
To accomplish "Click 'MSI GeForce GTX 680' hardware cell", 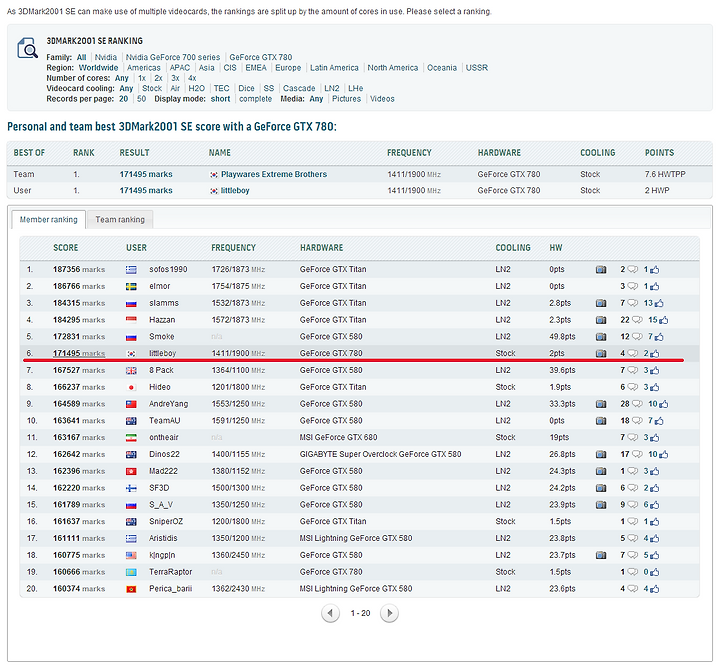I will point(338,437).
